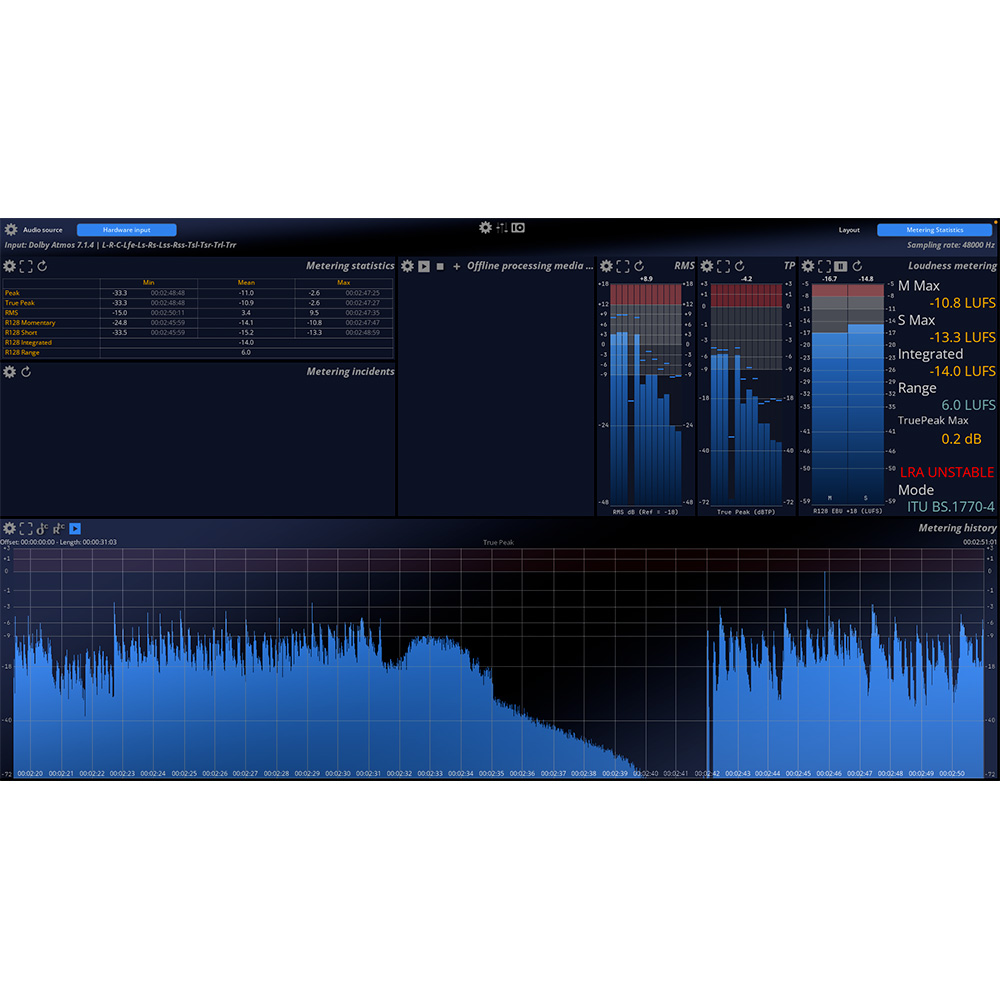Image resolution: width=1000 pixels, height=1000 pixels.
Task: Maximize the Metering statistics panel
Action: point(26,266)
